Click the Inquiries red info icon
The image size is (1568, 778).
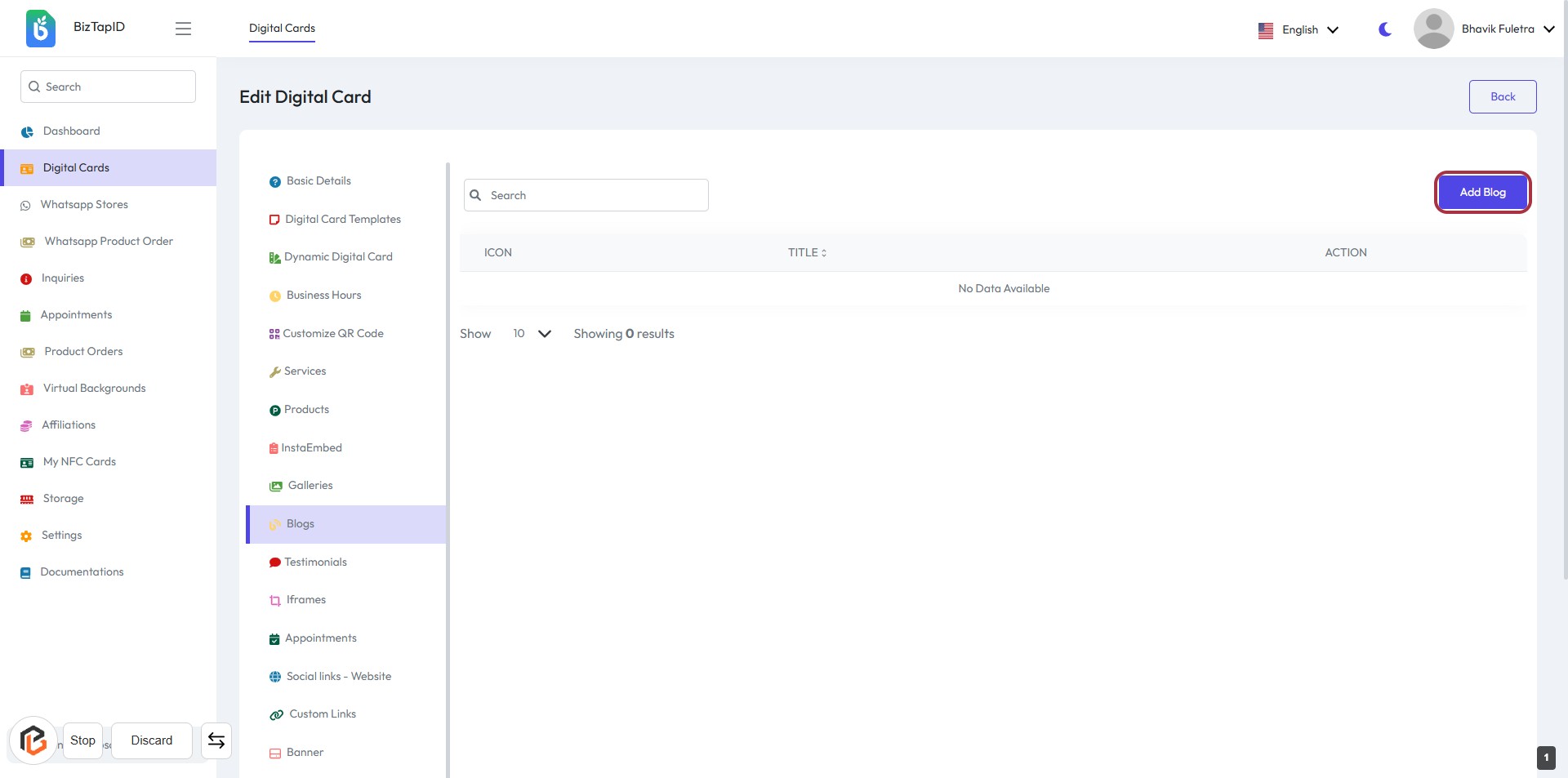[26, 279]
